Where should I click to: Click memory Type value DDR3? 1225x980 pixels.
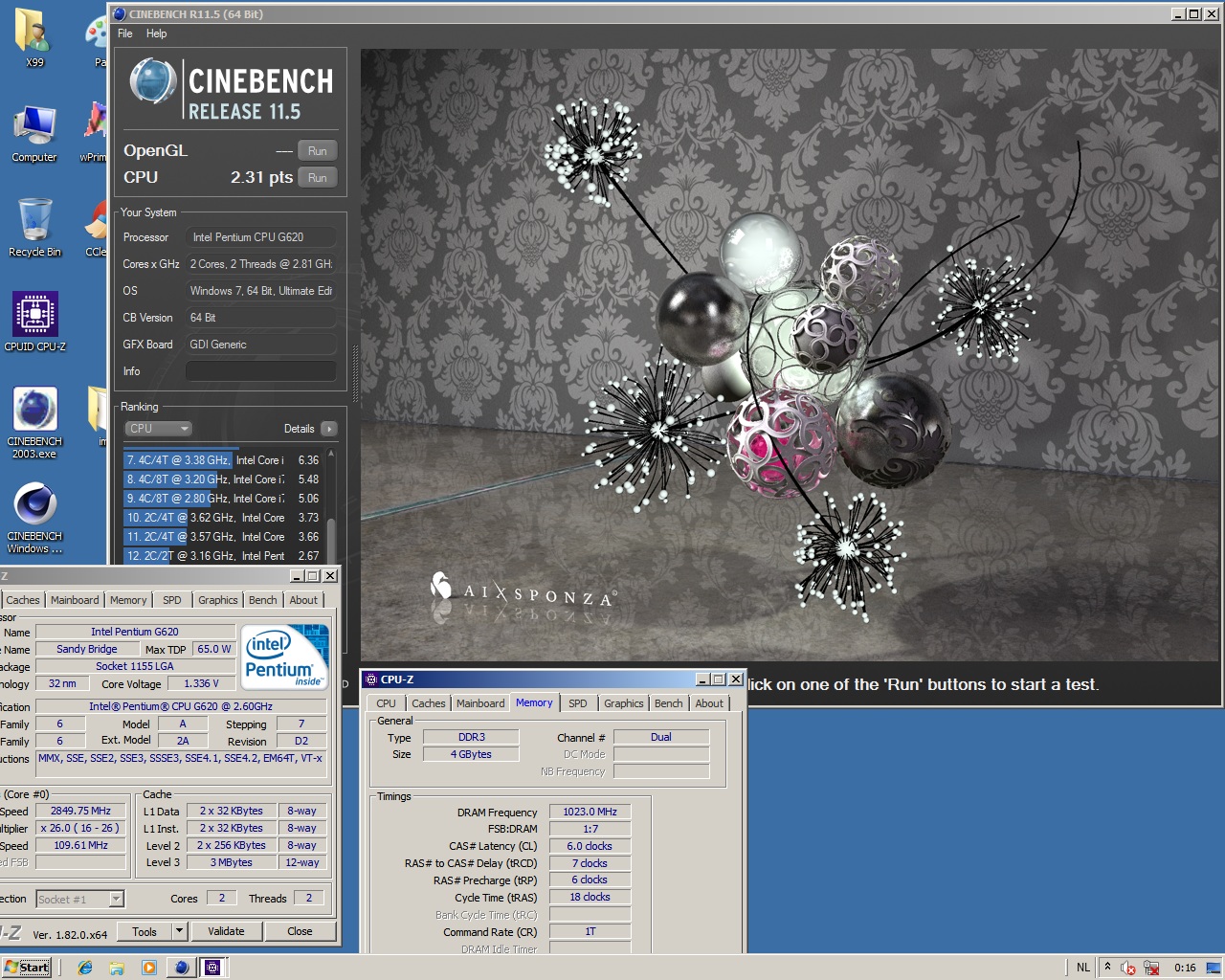click(471, 737)
